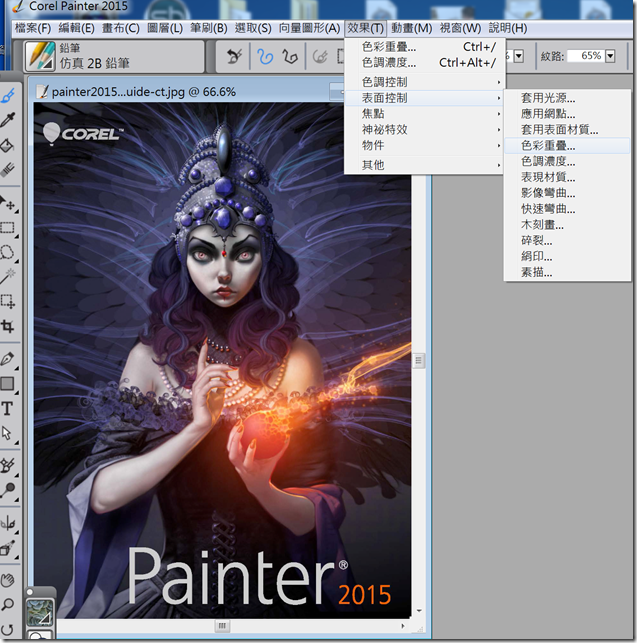Viewport: 637px width, 643px height.
Task: Select the Text tool
Action: coord(7,409)
